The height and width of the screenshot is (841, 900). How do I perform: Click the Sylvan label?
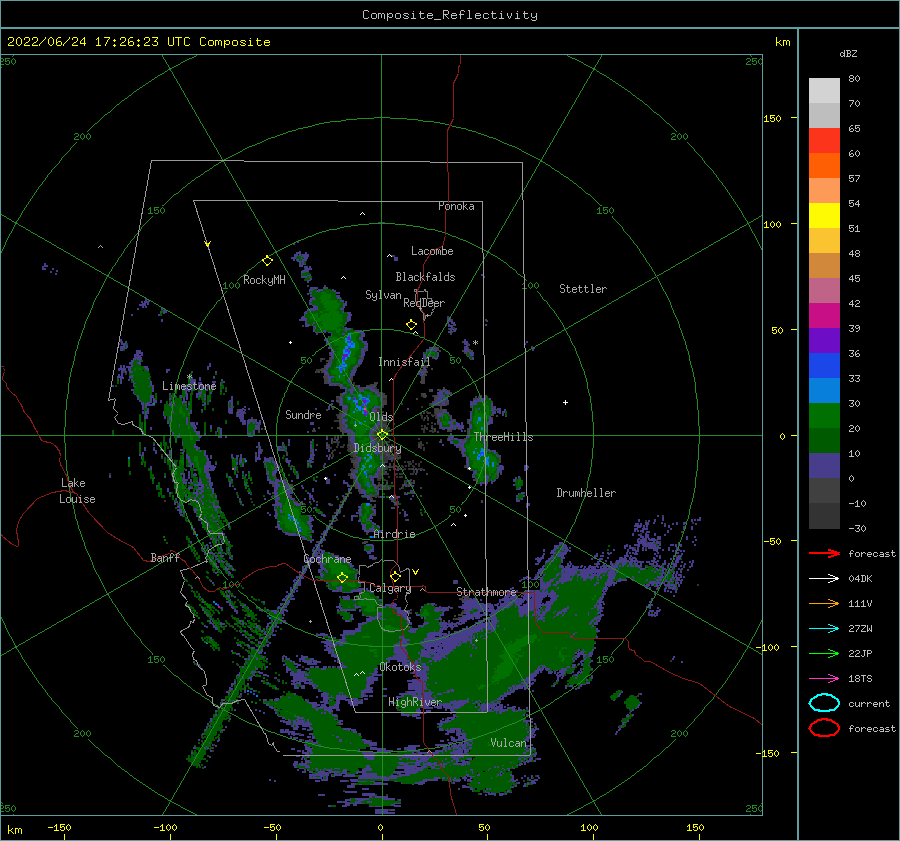coord(383,295)
